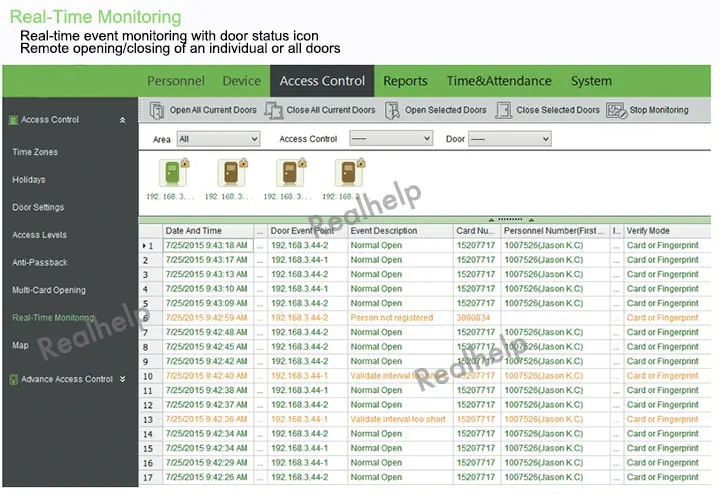Click the 9:43:13 AM row 3 timestamp
The height and width of the screenshot is (494, 720).
[207, 274]
